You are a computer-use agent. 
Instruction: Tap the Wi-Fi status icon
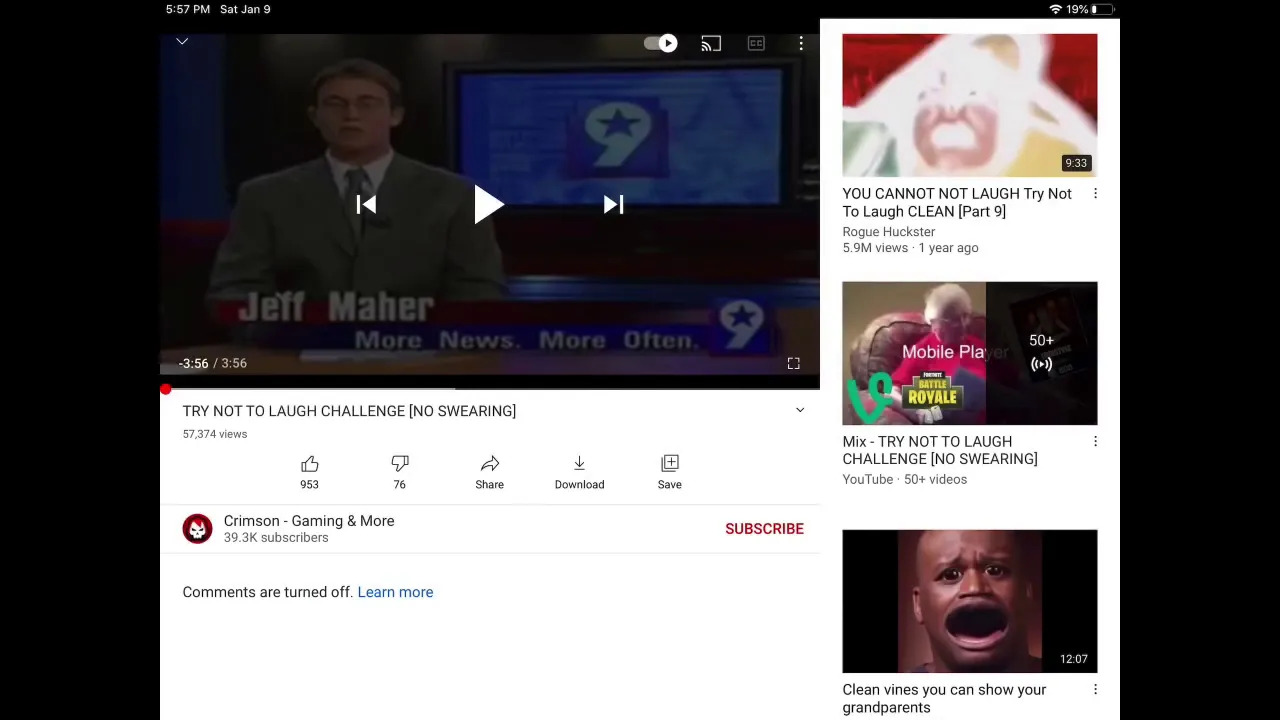point(1055,9)
